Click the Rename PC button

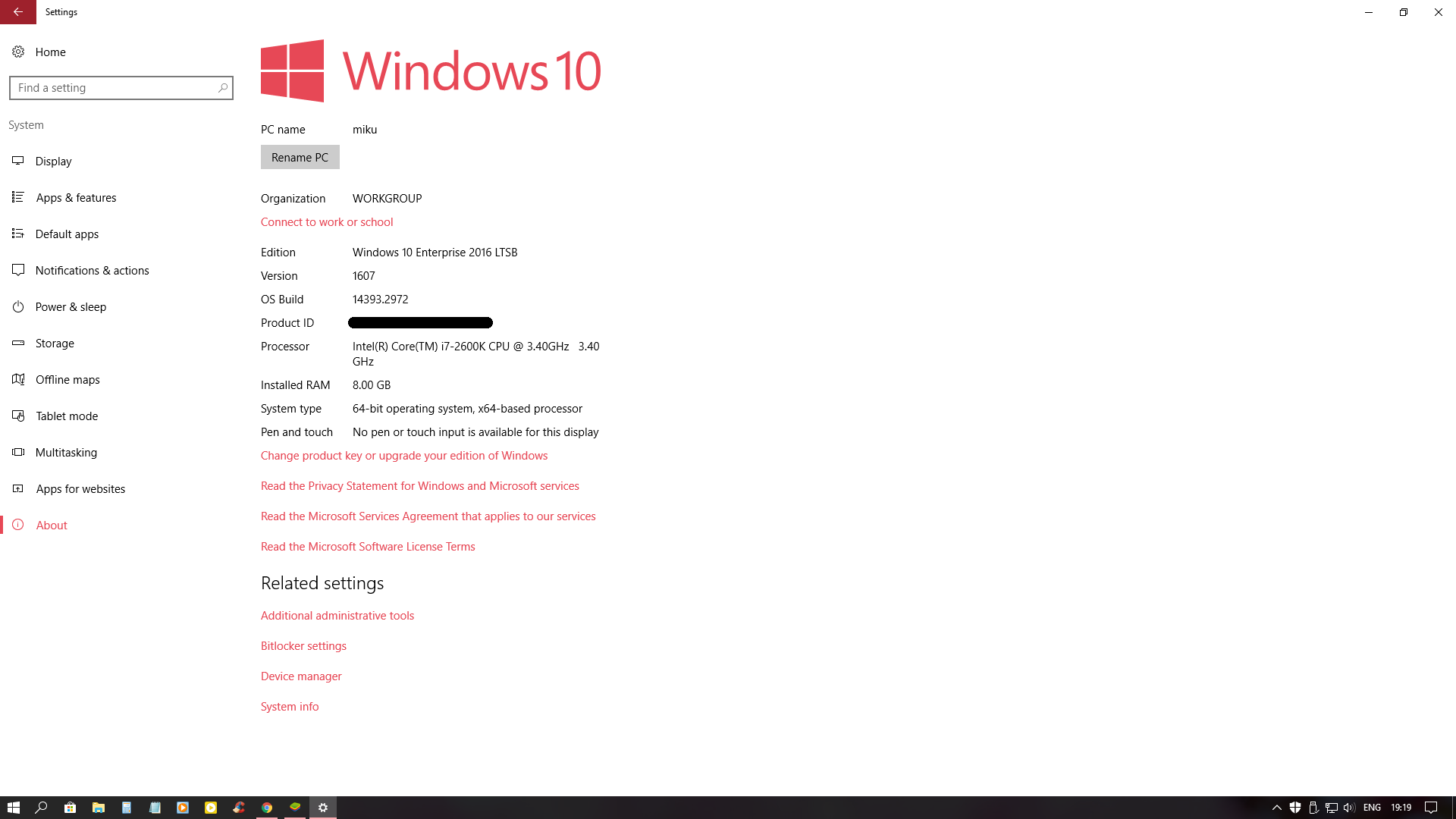coord(300,158)
